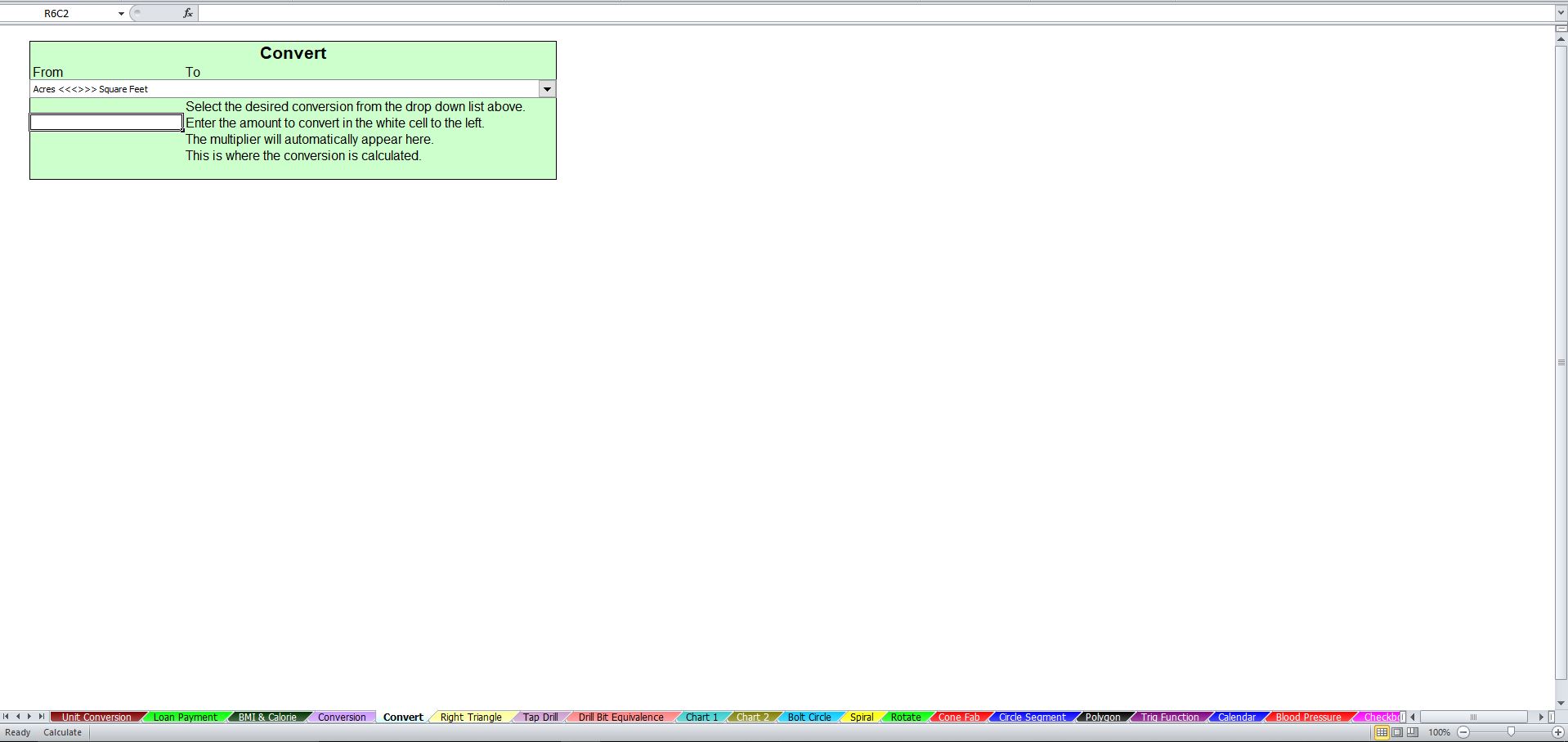Switch to the Conversion sheet tab
The height and width of the screenshot is (742, 1568).
tap(342, 717)
